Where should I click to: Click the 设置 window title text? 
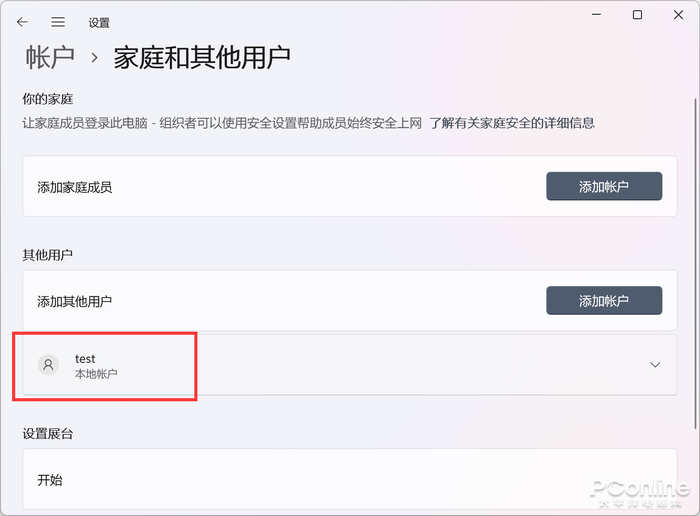click(99, 22)
